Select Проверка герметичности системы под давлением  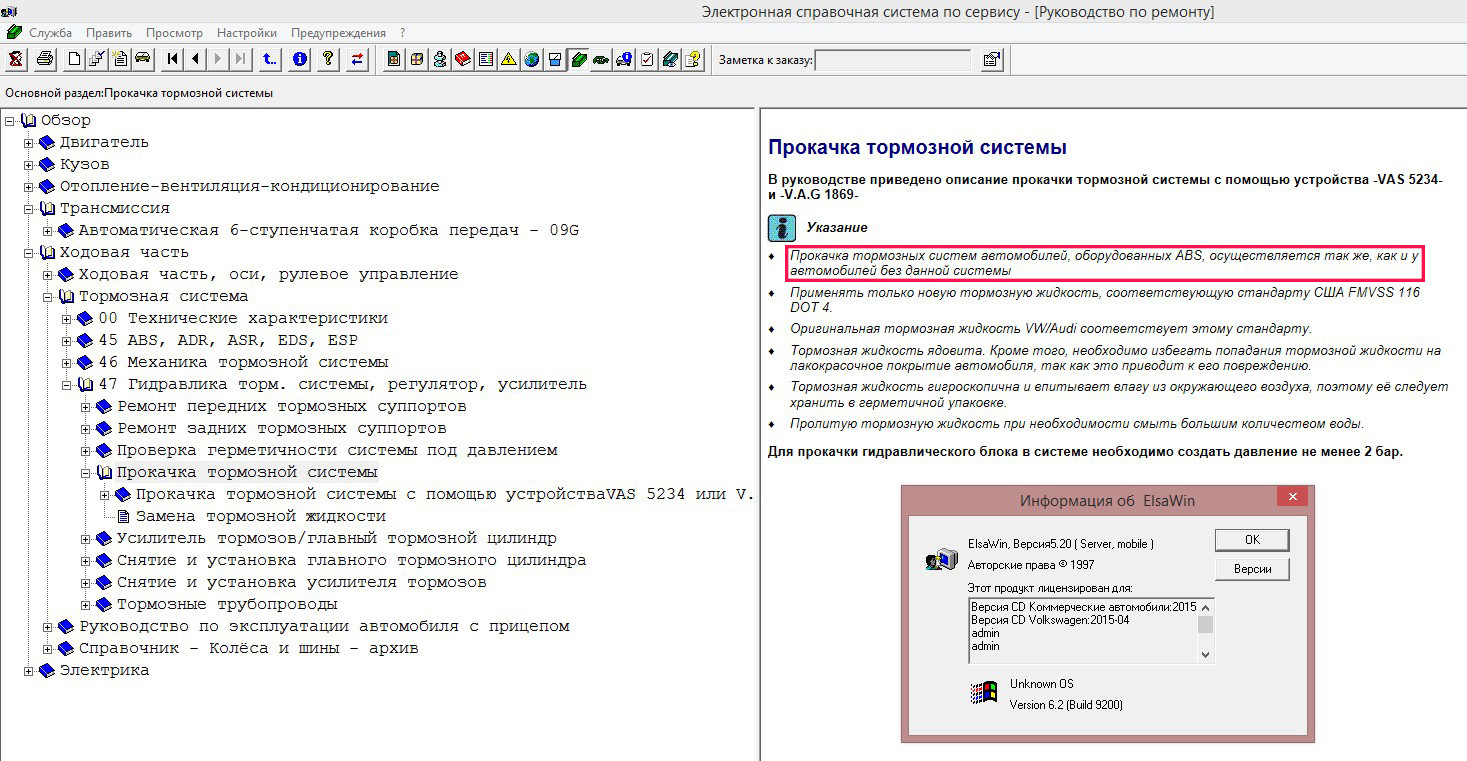337,451
